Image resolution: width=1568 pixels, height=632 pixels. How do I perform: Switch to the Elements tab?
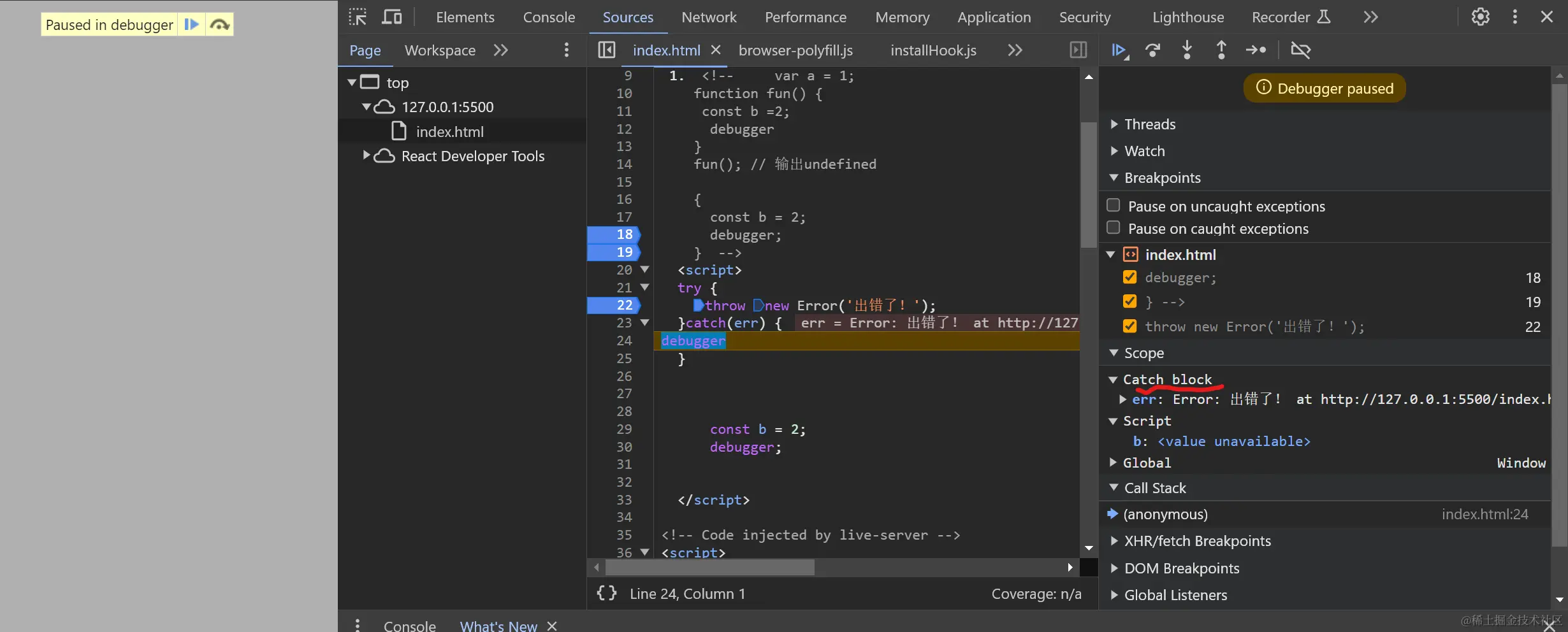point(465,17)
